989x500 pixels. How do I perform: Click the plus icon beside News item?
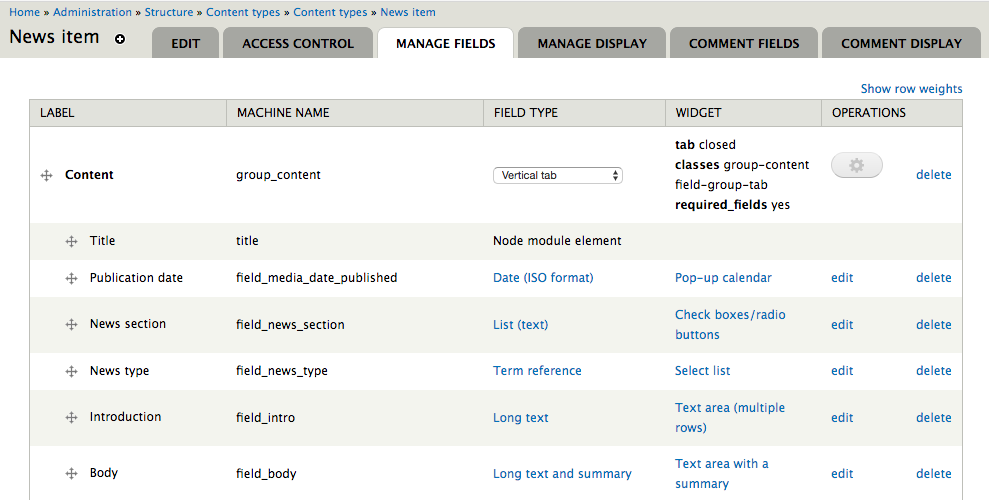point(120,39)
